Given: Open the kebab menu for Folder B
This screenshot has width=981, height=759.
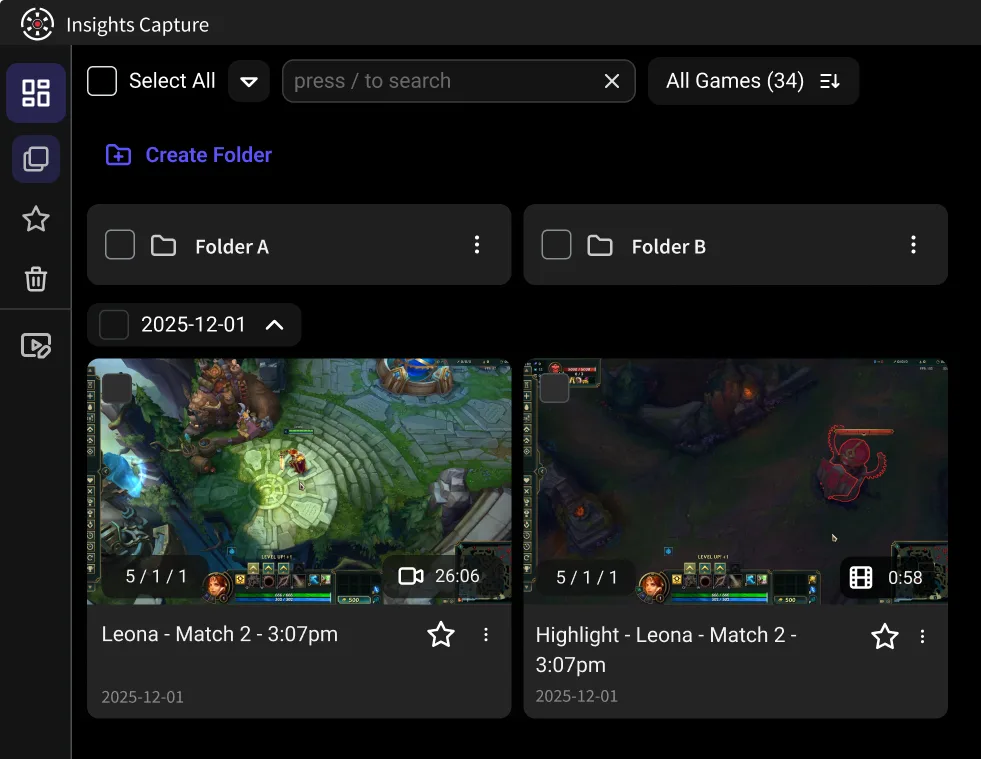Looking at the screenshot, I should 913,244.
